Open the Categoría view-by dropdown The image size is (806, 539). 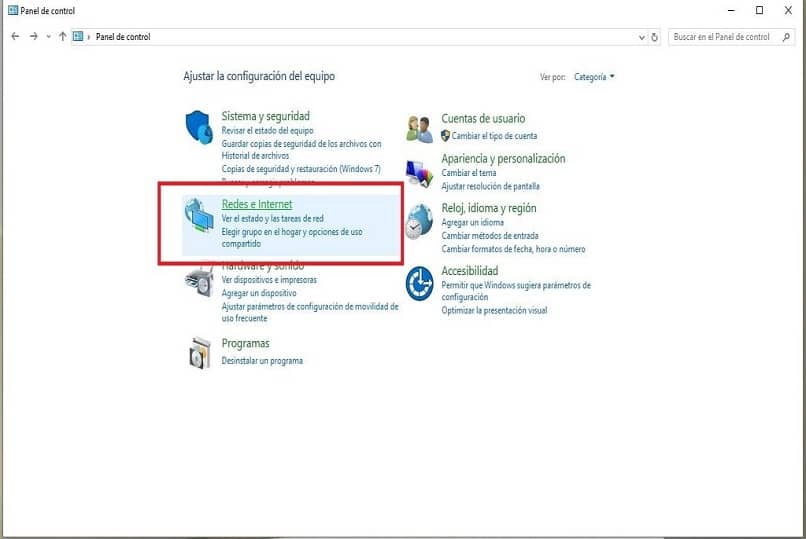click(594, 77)
